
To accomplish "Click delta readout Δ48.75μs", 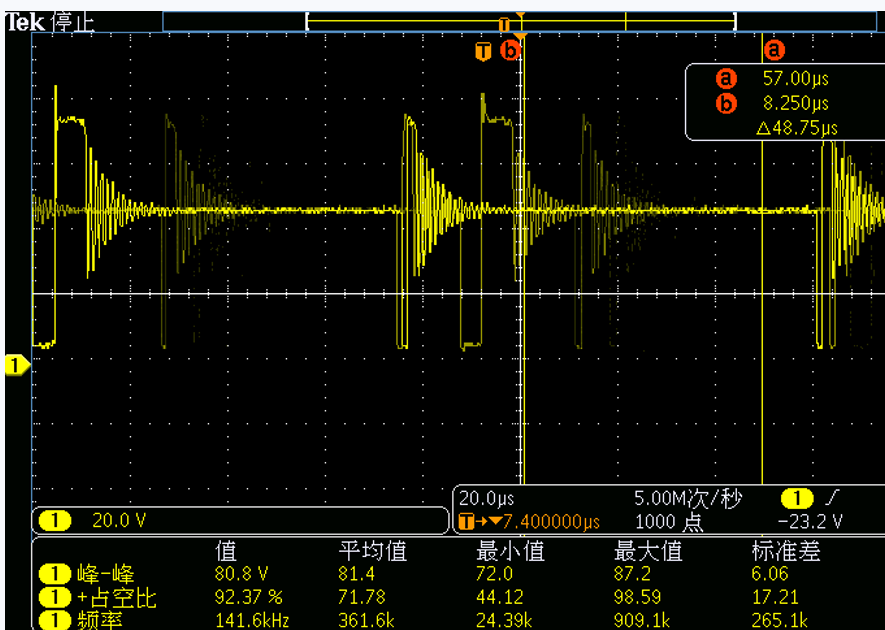I will coord(797,128).
